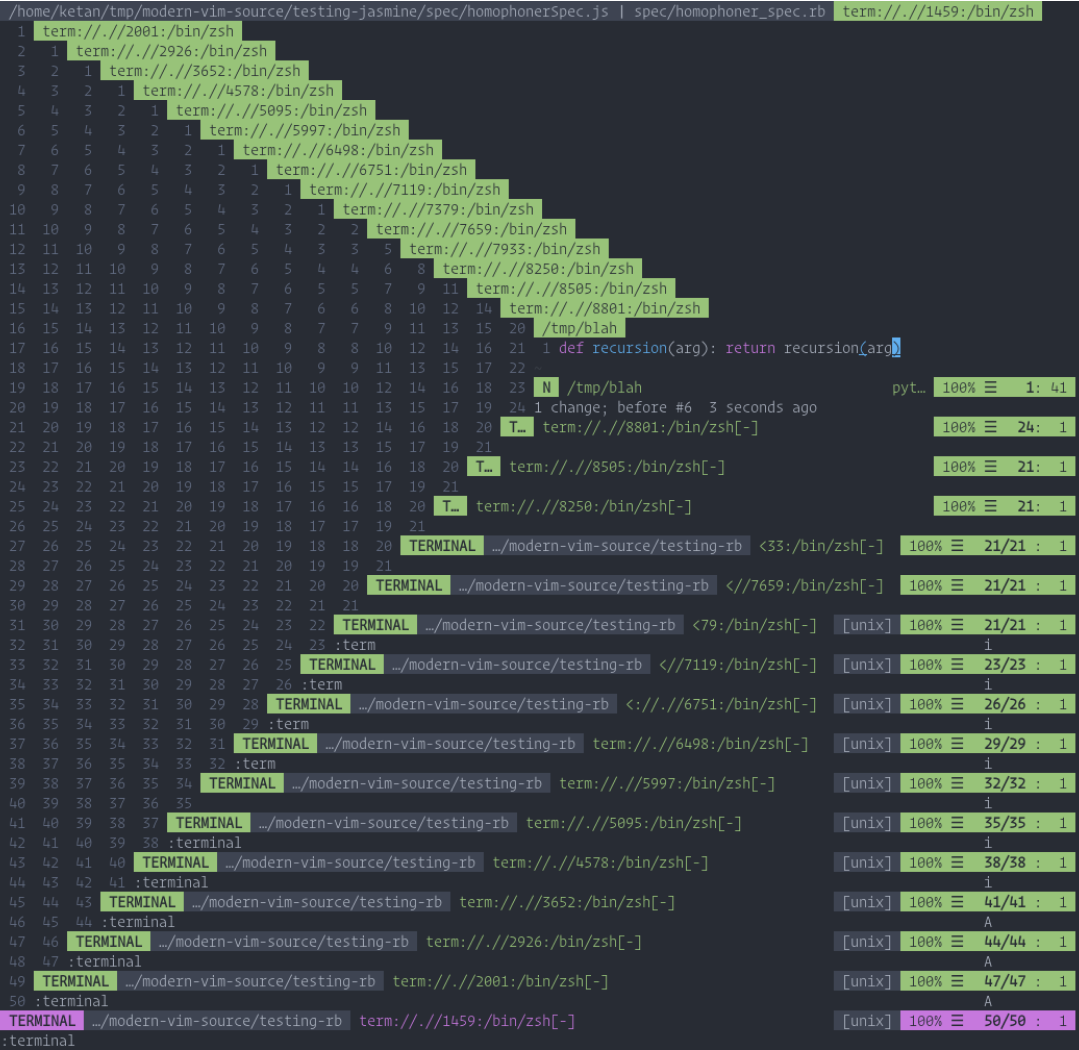1079x1050 pixels.
Task: Select the term://.//2001:/bin/zsh tab label
Action: pyautogui.click(x=138, y=31)
